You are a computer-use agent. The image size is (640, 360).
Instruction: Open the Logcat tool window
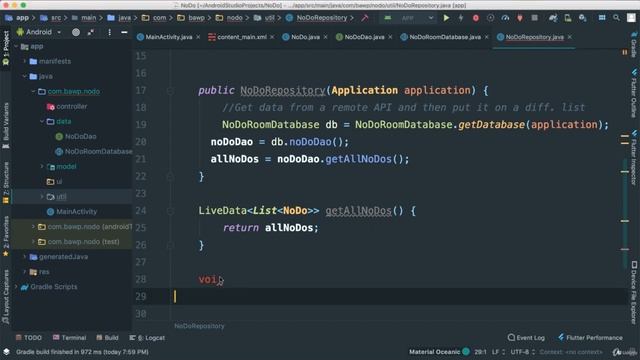click(147, 338)
